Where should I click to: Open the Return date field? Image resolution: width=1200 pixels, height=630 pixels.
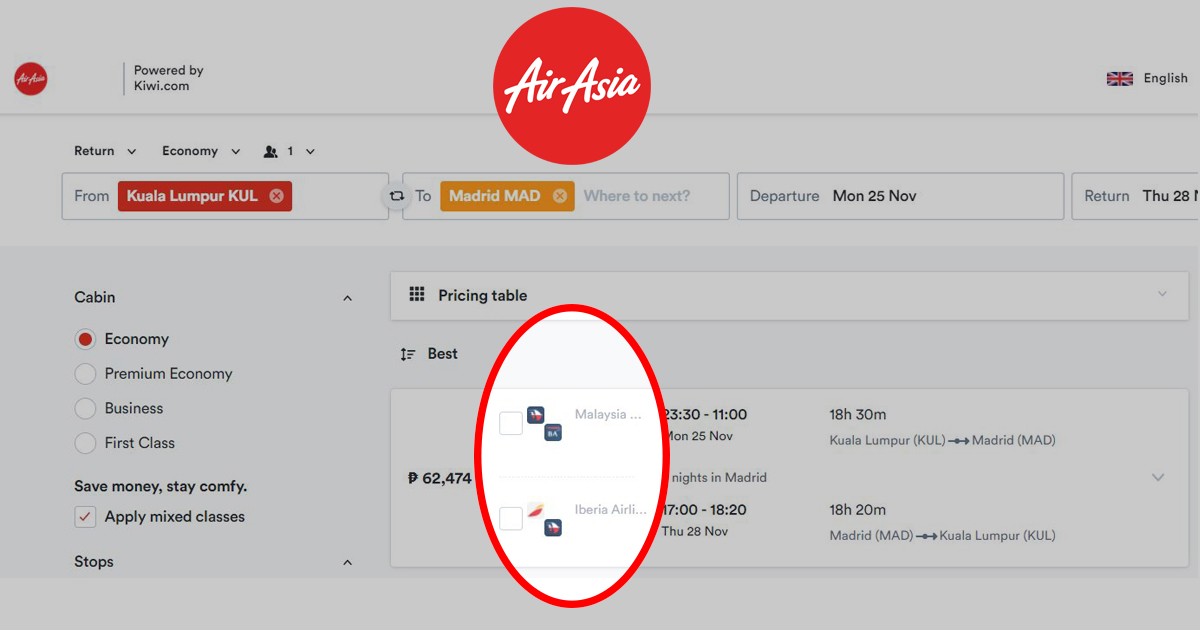(1135, 196)
